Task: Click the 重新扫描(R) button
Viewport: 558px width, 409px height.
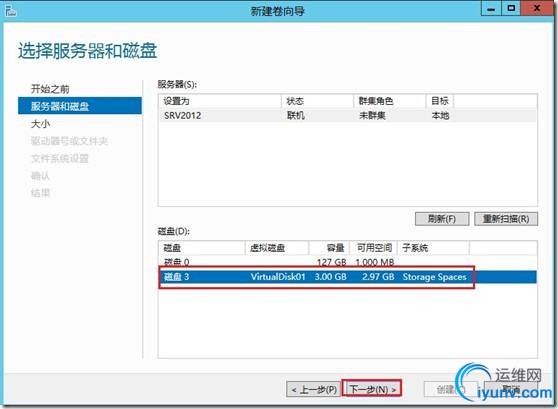Action: [506, 219]
